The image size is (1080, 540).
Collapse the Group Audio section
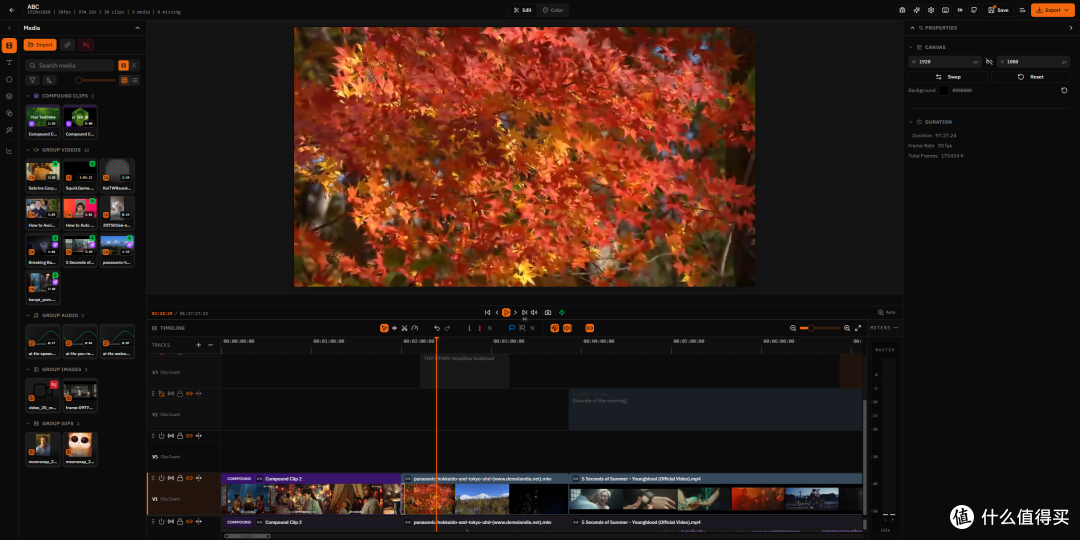tap(28, 315)
